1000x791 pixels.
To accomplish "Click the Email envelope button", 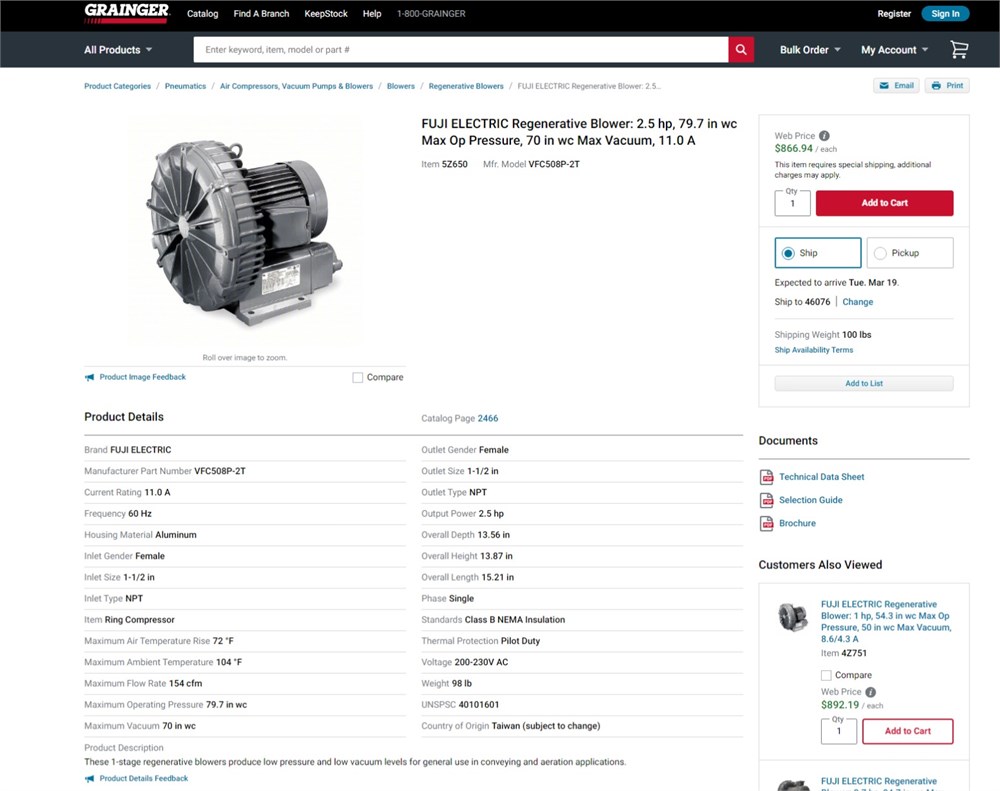I will click(896, 85).
